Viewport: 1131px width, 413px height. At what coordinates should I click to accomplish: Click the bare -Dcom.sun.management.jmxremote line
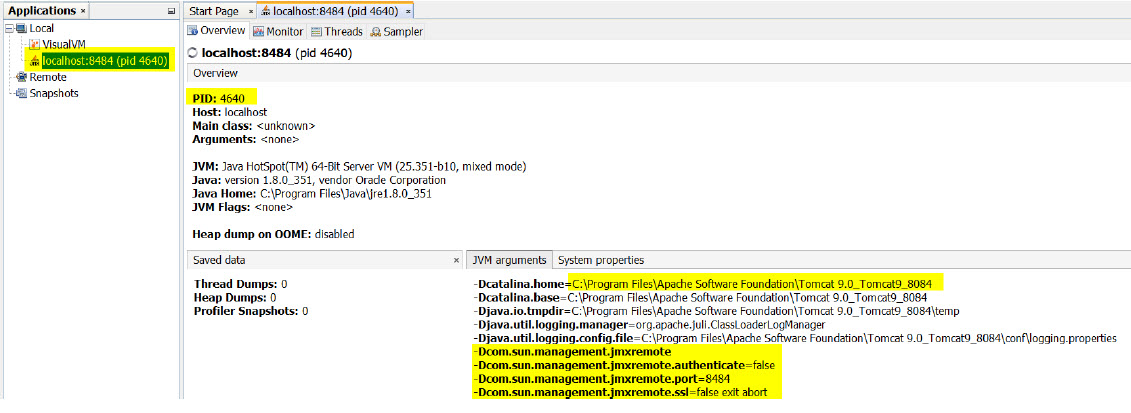(x=572, y=352)
